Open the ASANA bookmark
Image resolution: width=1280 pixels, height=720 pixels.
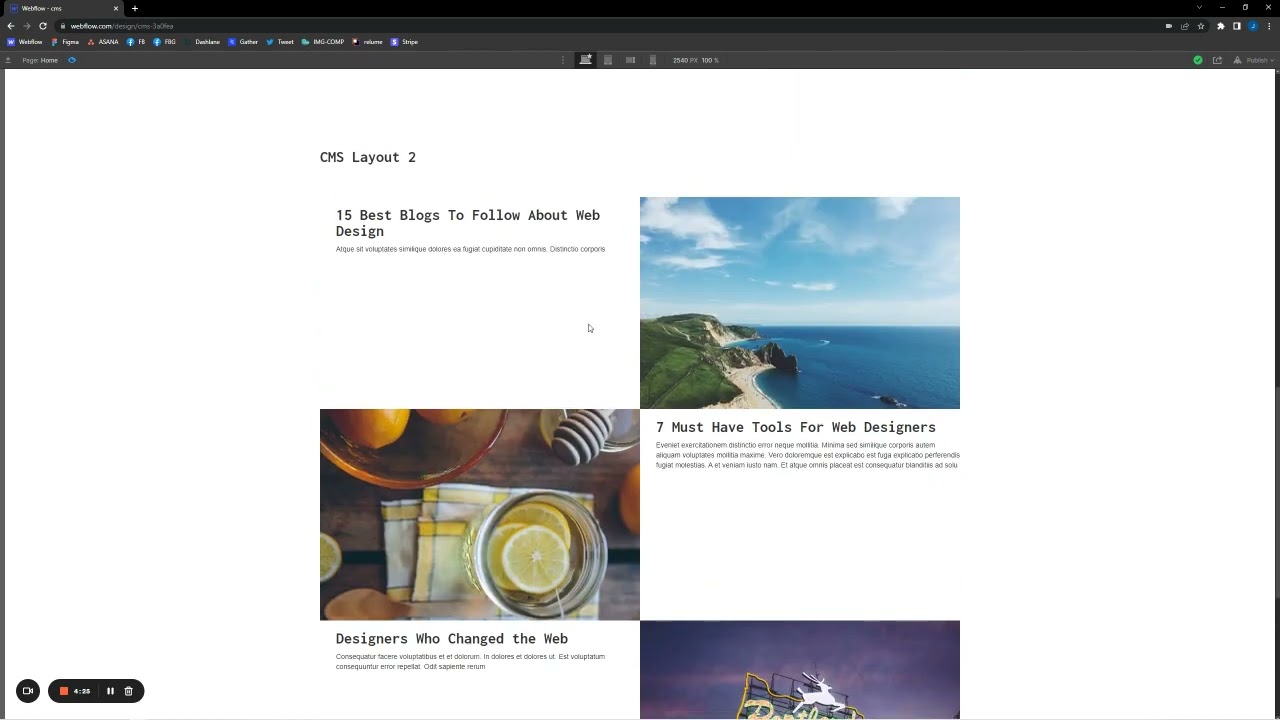click(103, 42)
